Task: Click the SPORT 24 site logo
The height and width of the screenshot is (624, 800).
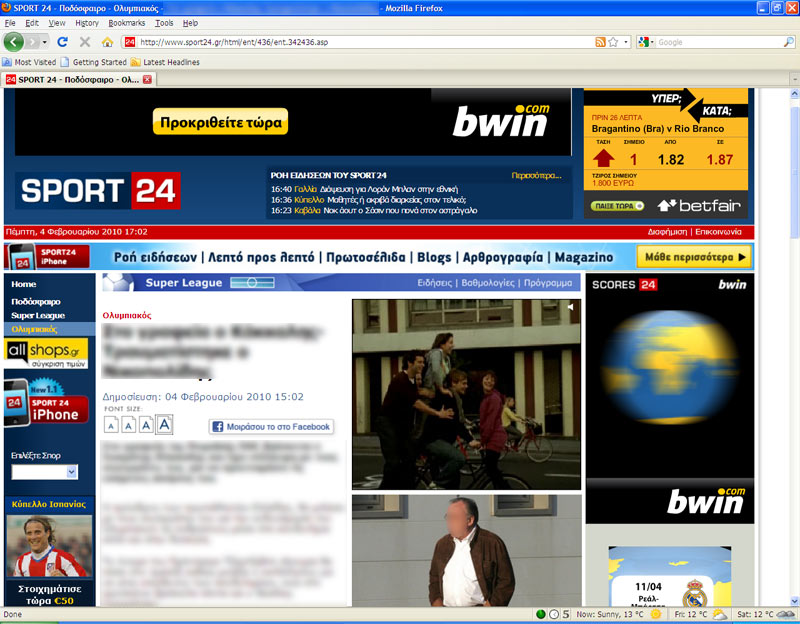Action: tap(98, 190)
